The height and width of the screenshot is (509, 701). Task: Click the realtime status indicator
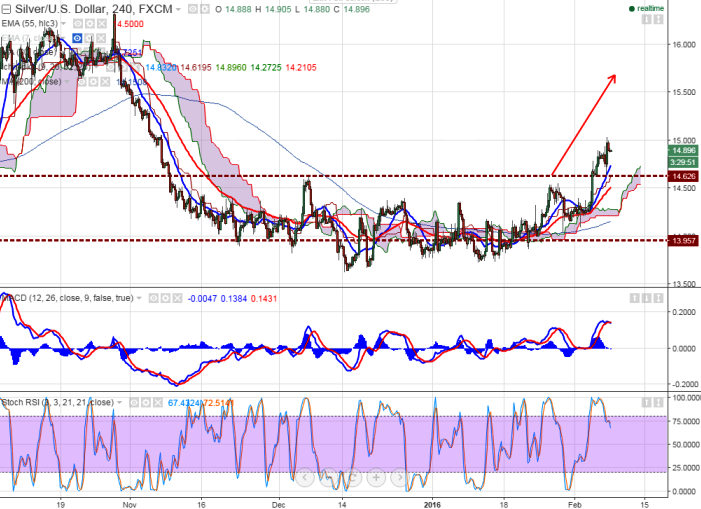(646, 8)
